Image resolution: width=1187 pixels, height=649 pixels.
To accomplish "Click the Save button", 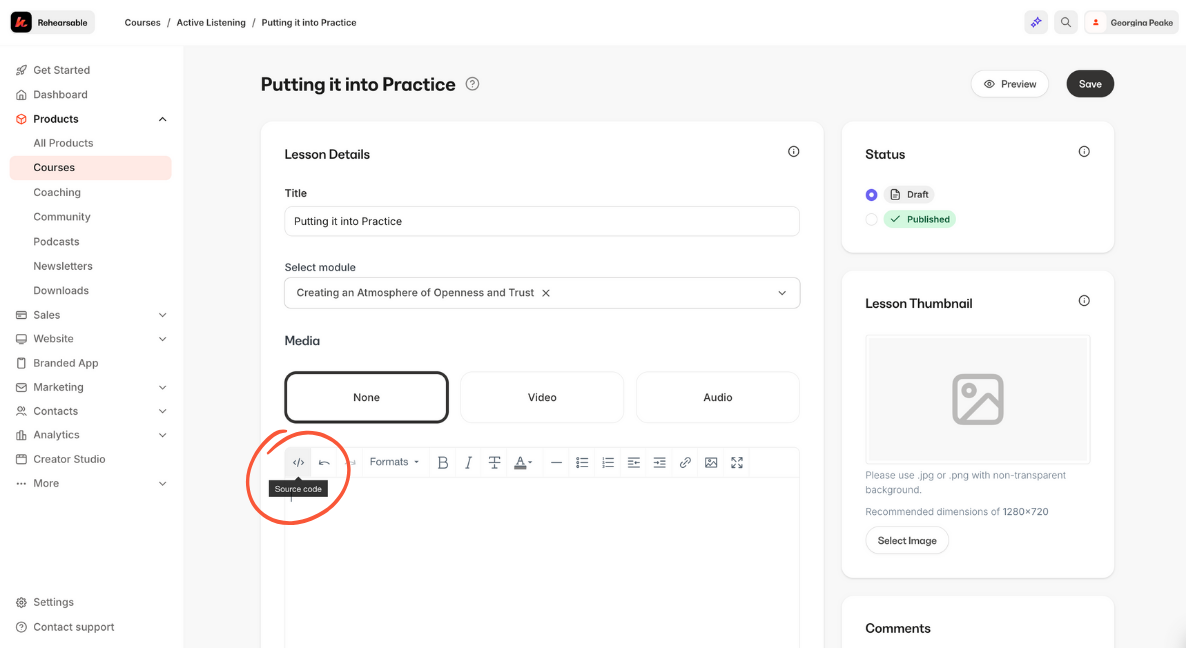I will click(1089, 84).
